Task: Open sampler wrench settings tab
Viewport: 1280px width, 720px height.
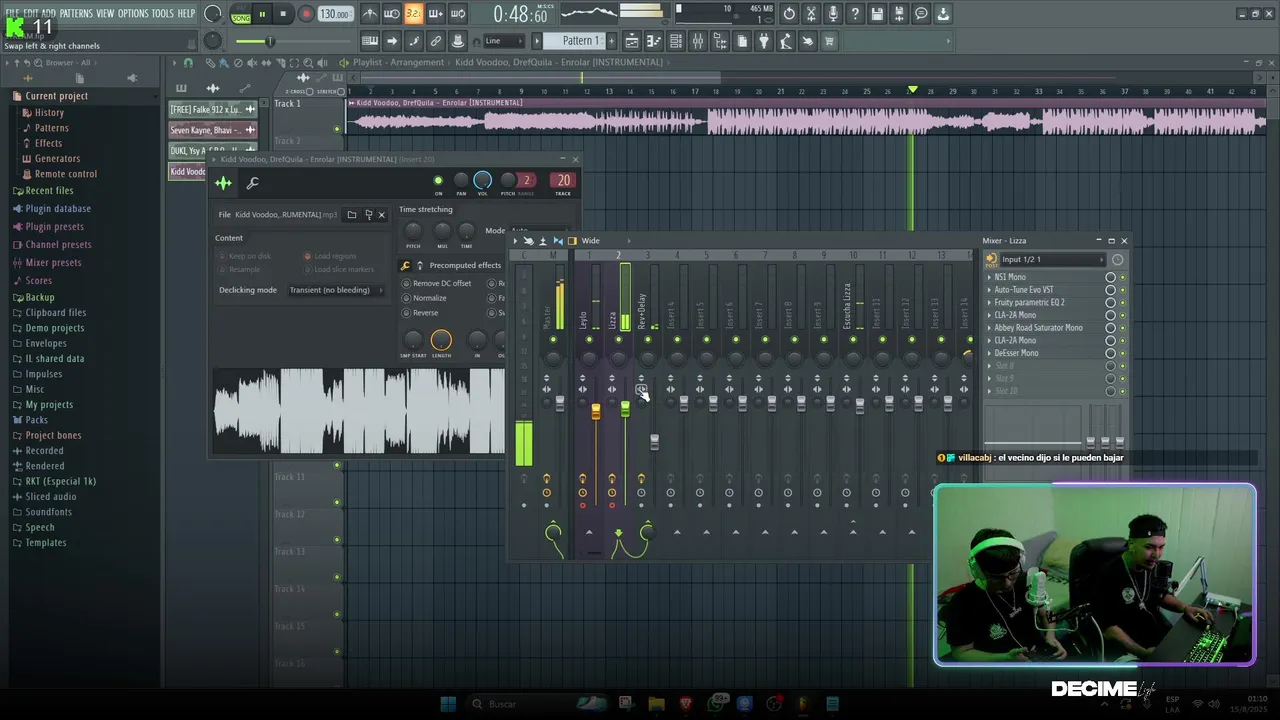Action: (x=252, y=183)
